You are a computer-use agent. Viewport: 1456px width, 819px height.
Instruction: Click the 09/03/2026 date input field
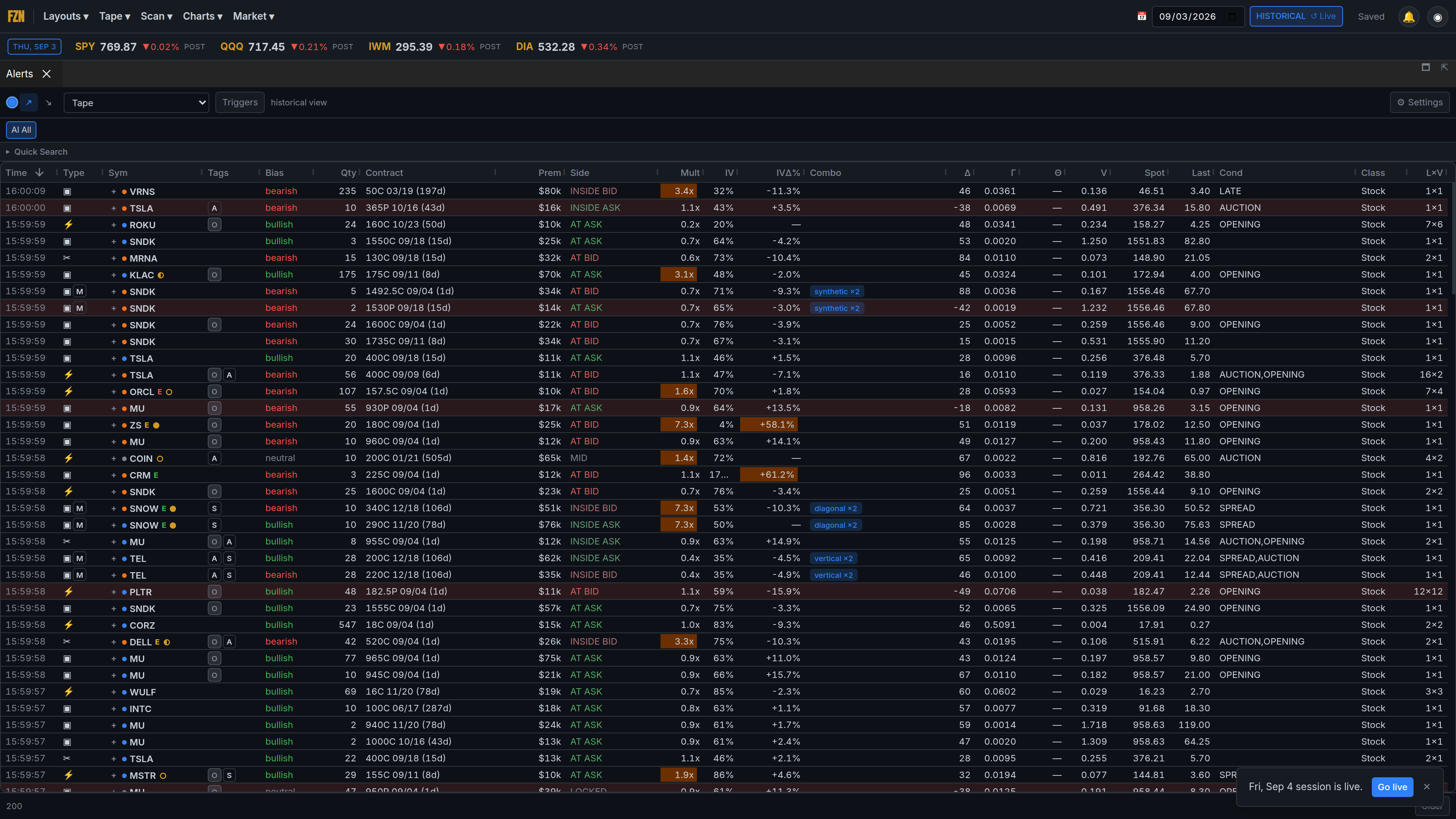pyautogui.click(x=1198, y=16)
